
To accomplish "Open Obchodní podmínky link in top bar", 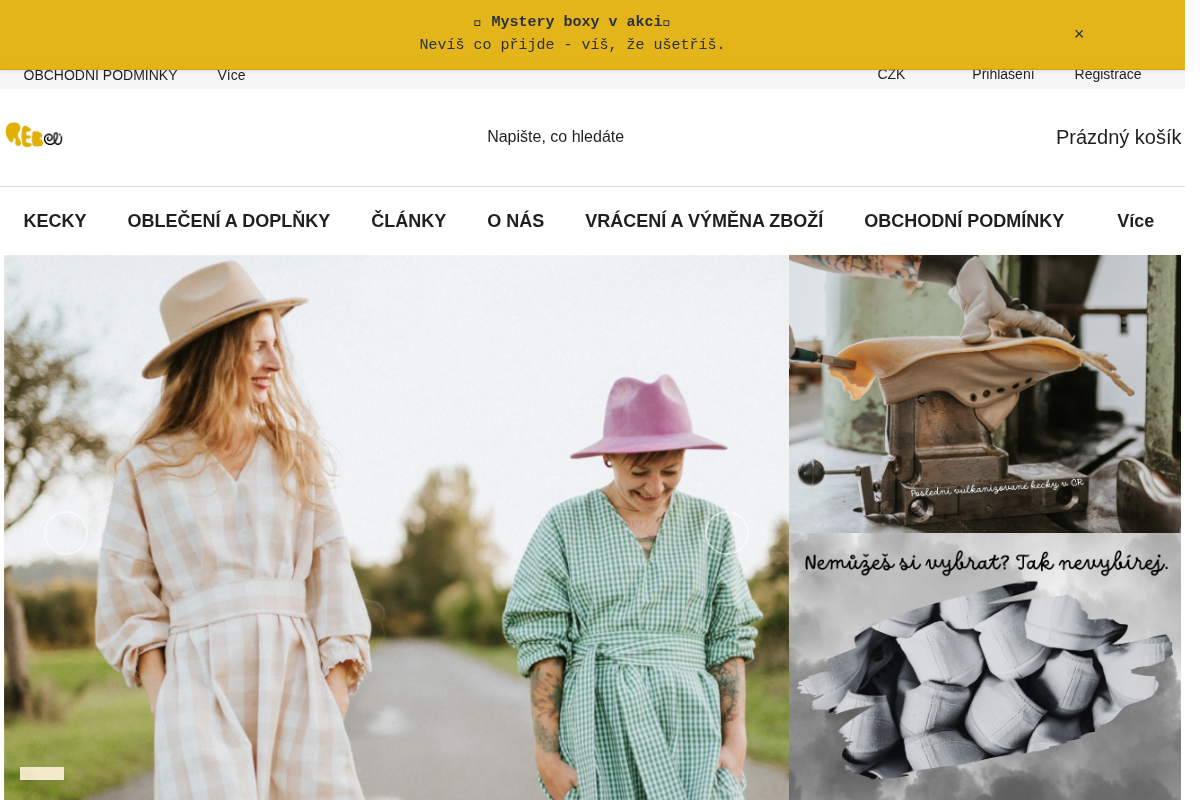I will (x=100, y=75).
